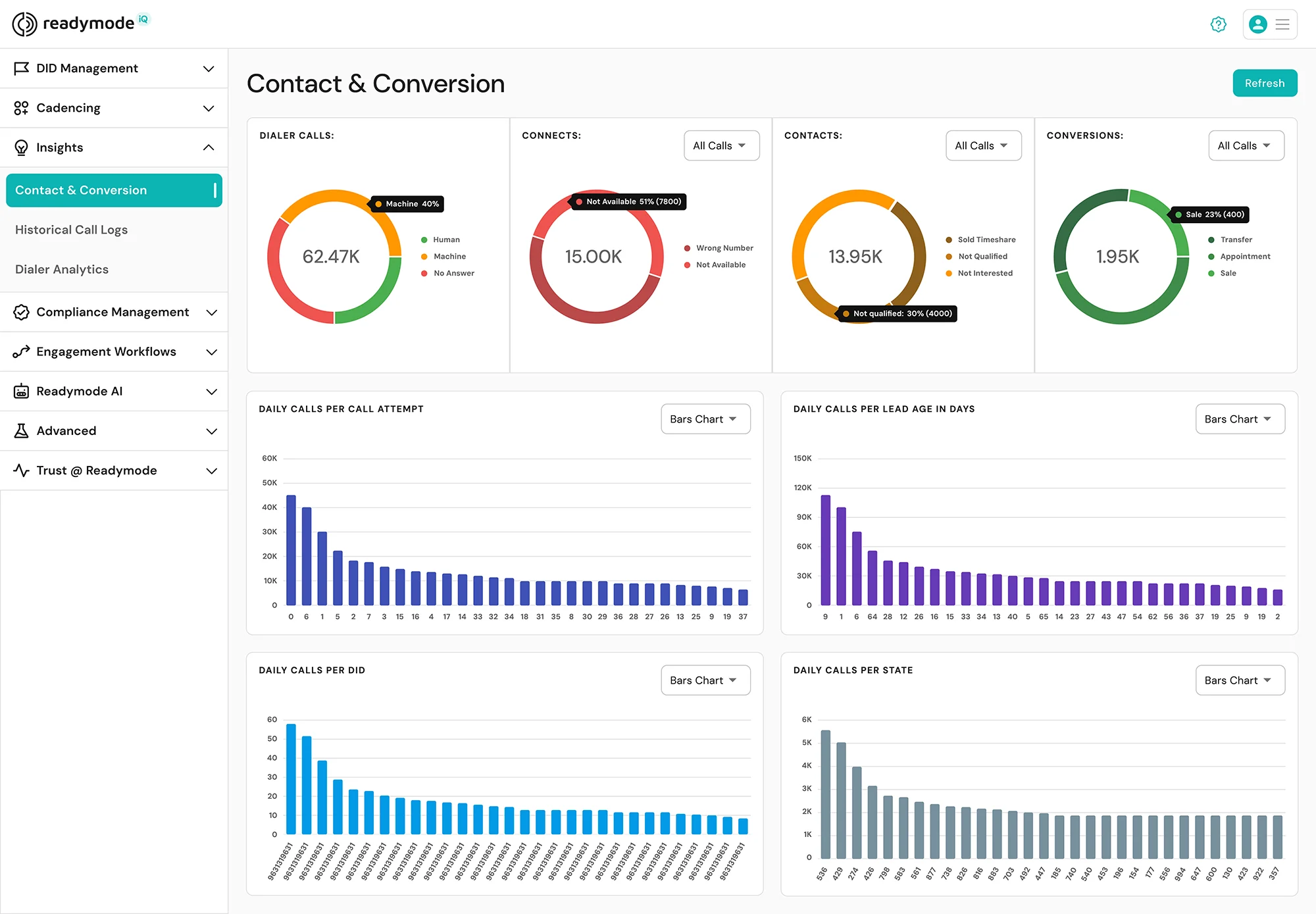Open help via question mark icon
Screen dimensions: 1316x914
pos(1218,24)
